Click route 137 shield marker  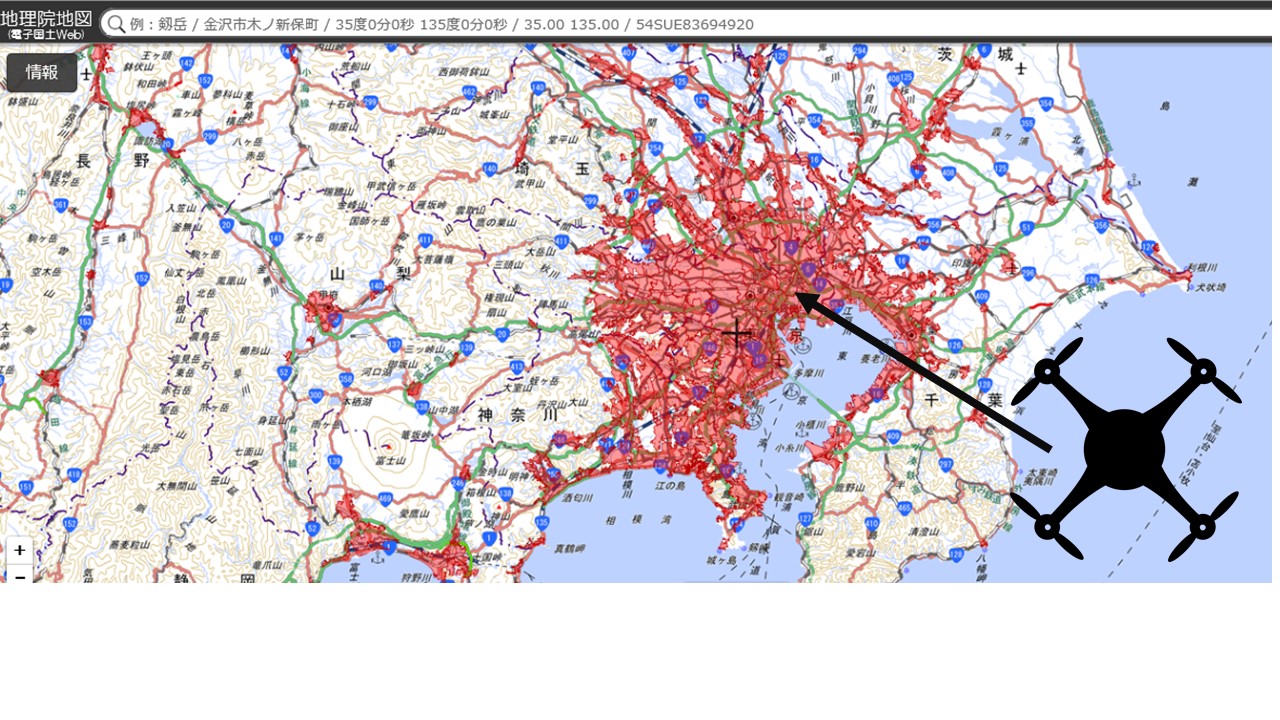(394, 345)
